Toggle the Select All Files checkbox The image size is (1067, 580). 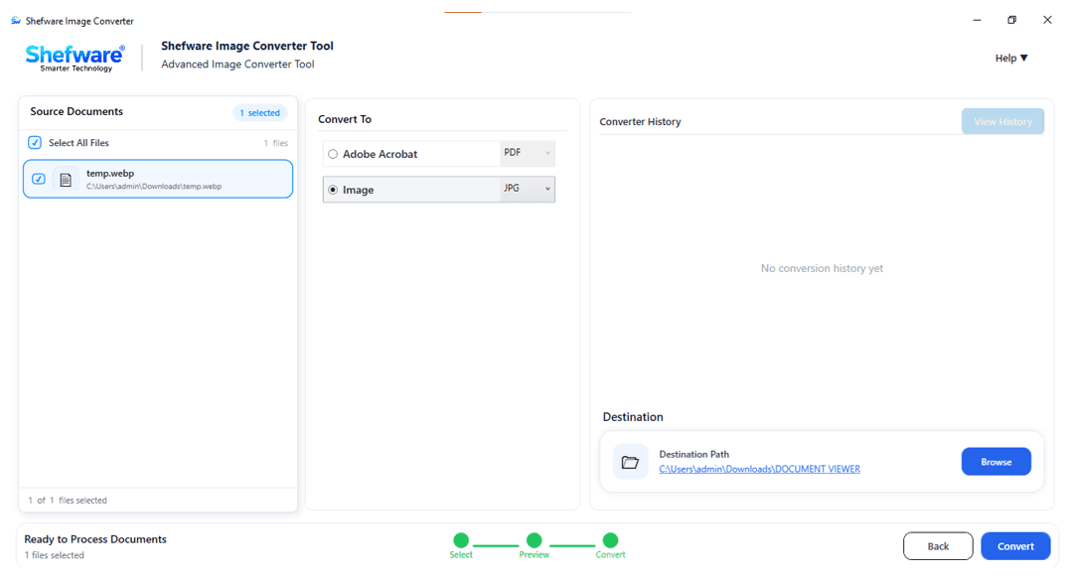point(35,143)
